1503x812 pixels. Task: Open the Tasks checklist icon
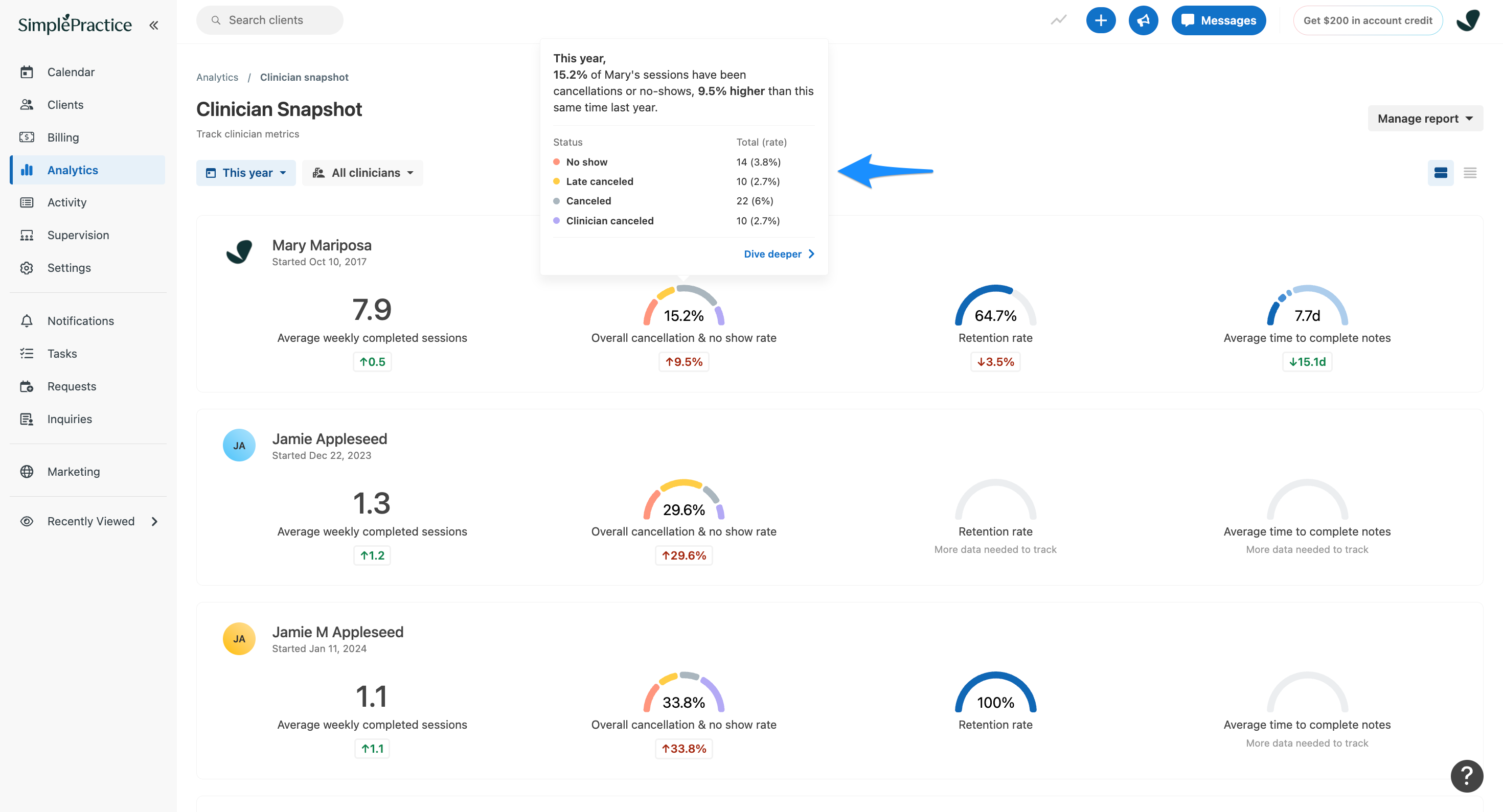(27, 354)
